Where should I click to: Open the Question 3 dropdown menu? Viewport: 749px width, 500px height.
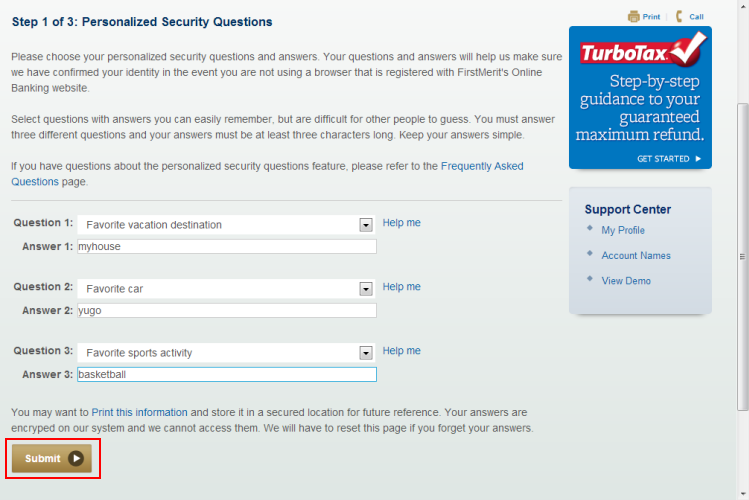tap(366, 353)
